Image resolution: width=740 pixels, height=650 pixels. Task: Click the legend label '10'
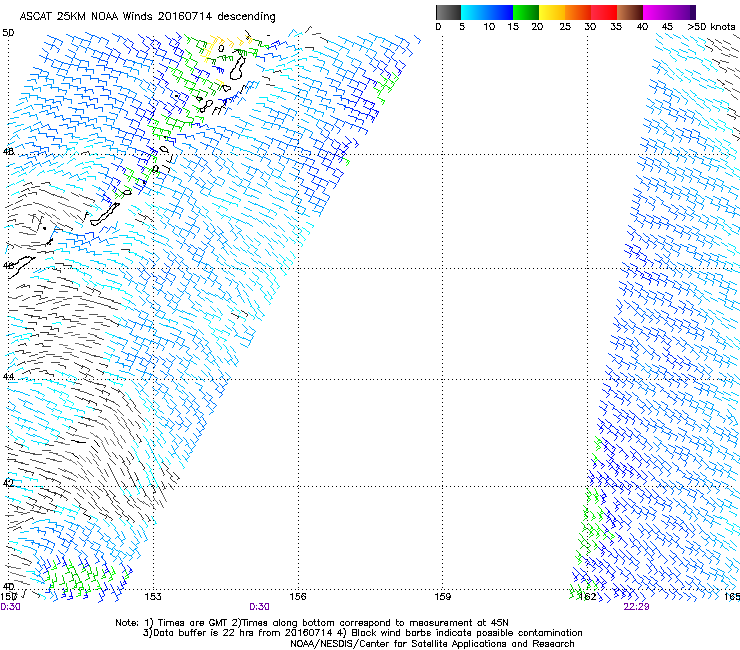click(489, 27)
